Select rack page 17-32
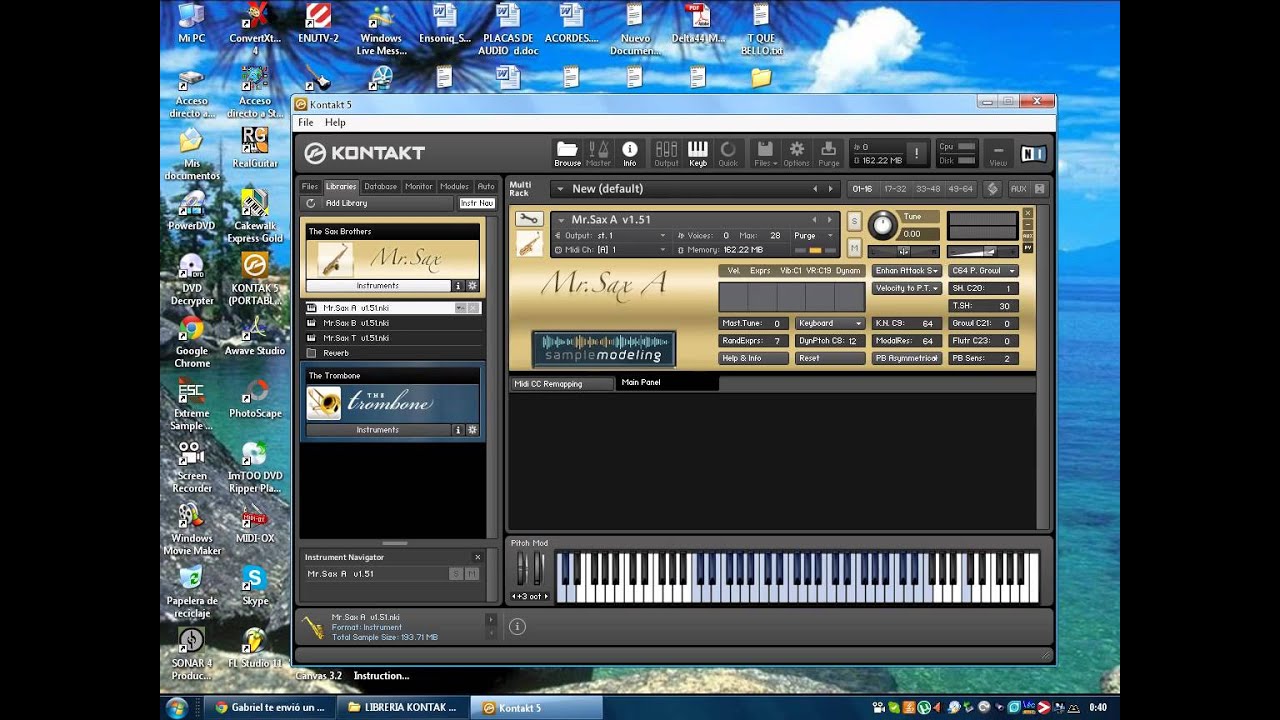This screenshot has height=720, width=1280. point(895,188)
